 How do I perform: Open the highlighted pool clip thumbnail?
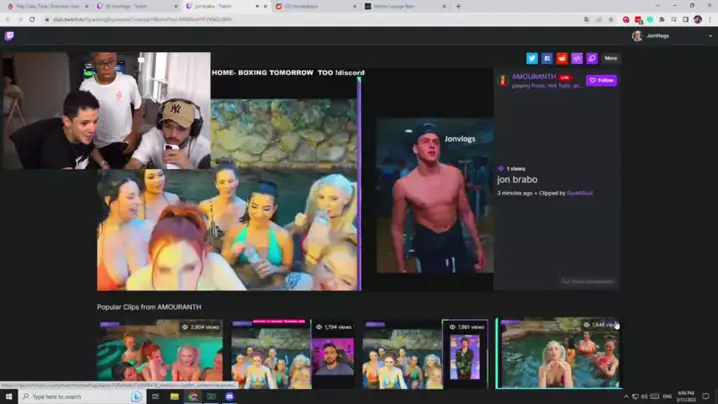click(558, 354)
